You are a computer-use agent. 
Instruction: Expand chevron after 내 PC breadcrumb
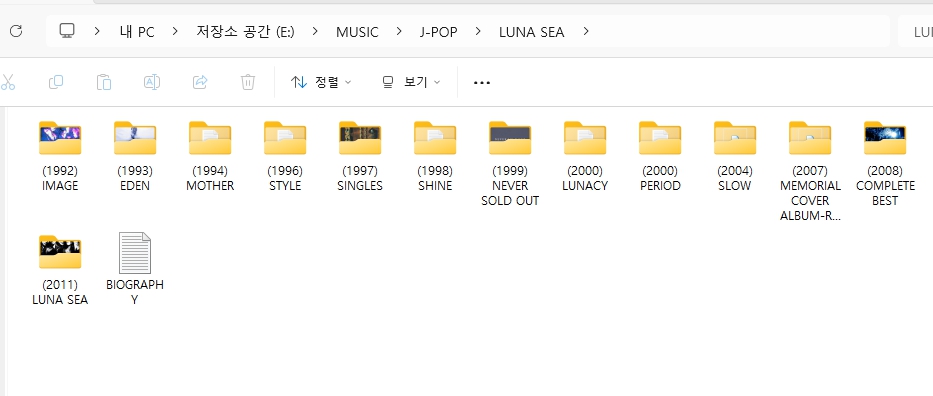(x=175, y=32)
